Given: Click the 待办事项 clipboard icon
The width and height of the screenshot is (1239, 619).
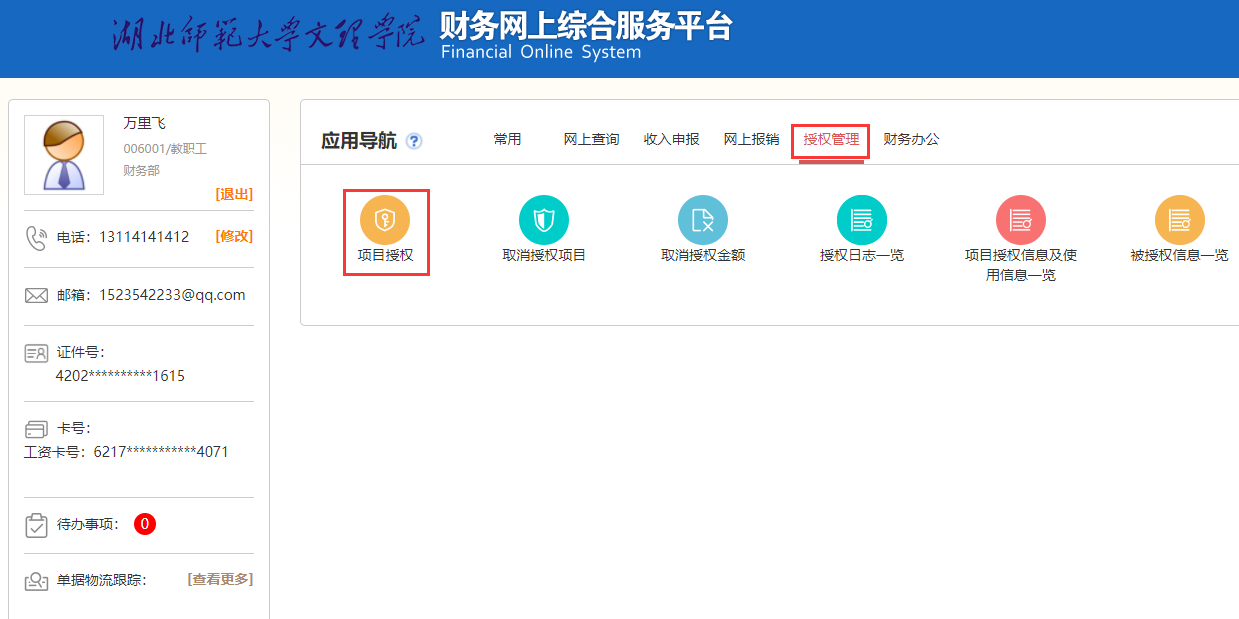Looking at the screenshot, I should (x=36, y=524).
